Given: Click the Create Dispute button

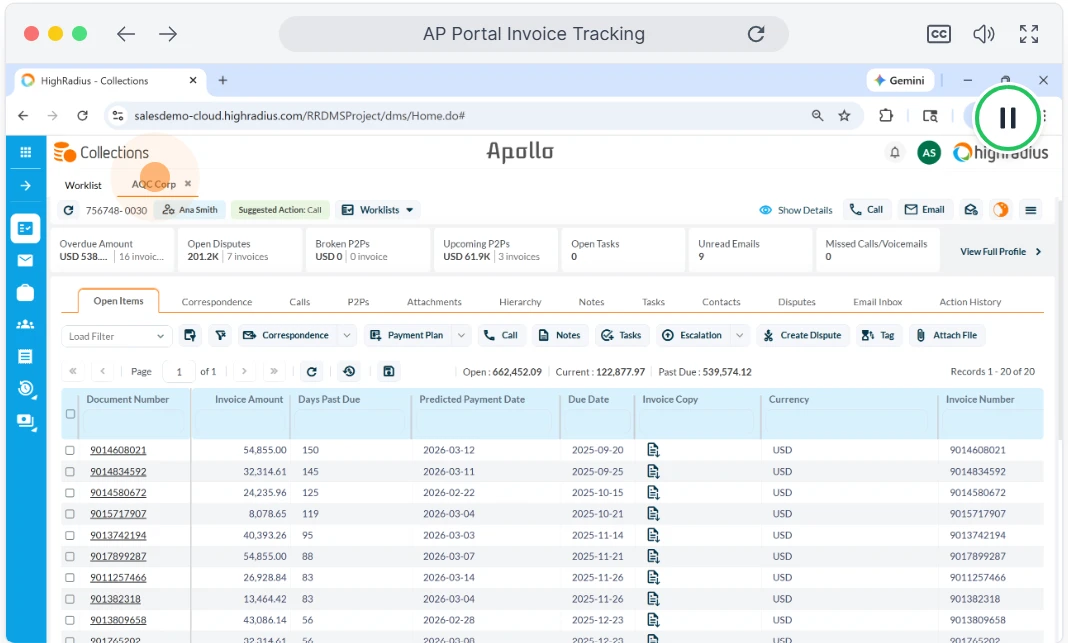Looking at the screenshot, I should pyautogui.click(x=803, y=335).
